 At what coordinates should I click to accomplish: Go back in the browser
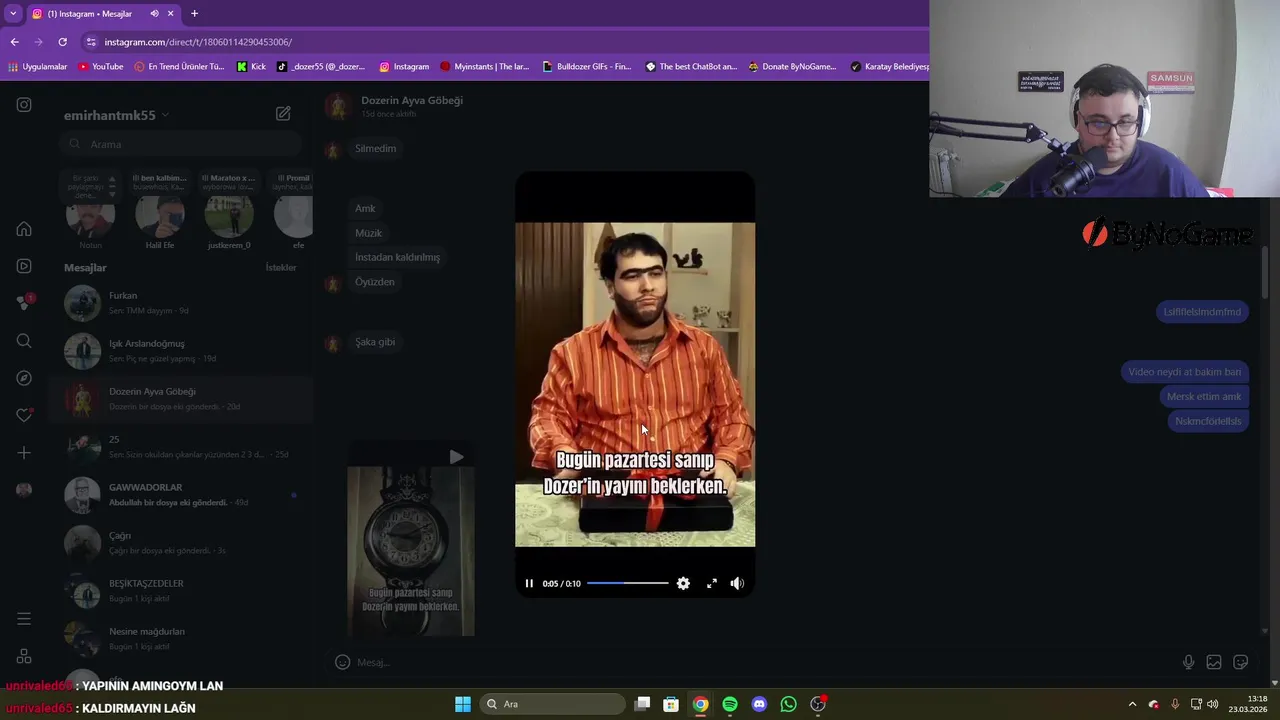click(x=15, y=42)
